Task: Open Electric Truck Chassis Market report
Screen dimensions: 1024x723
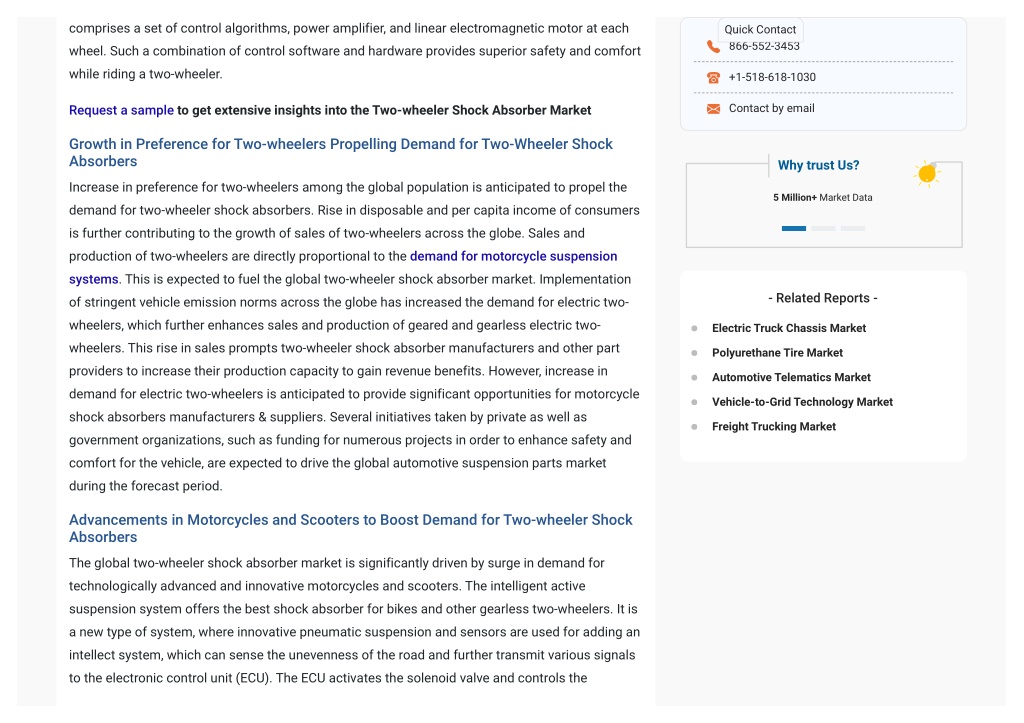Action: (x=789, y=329)
